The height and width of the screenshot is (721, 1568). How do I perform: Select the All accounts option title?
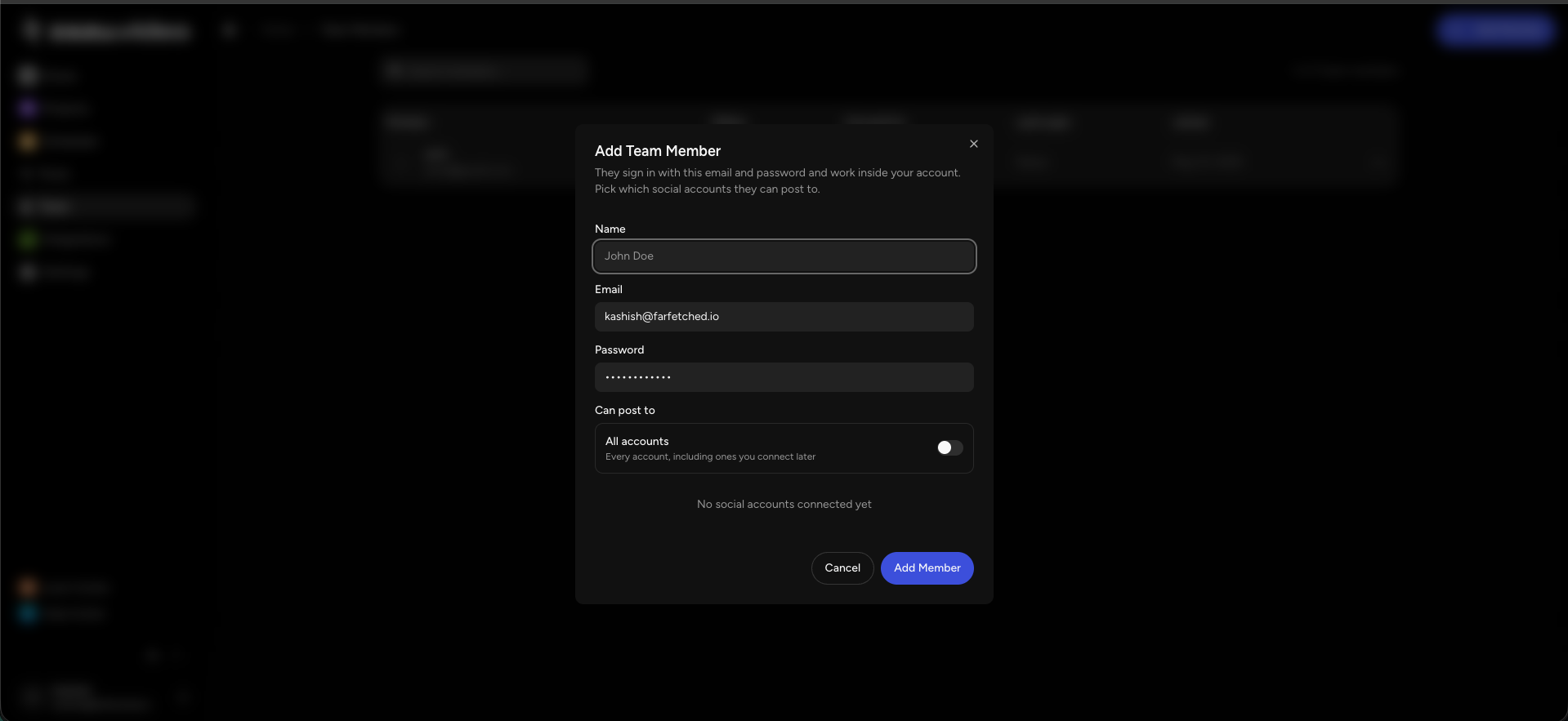[637, 442]
